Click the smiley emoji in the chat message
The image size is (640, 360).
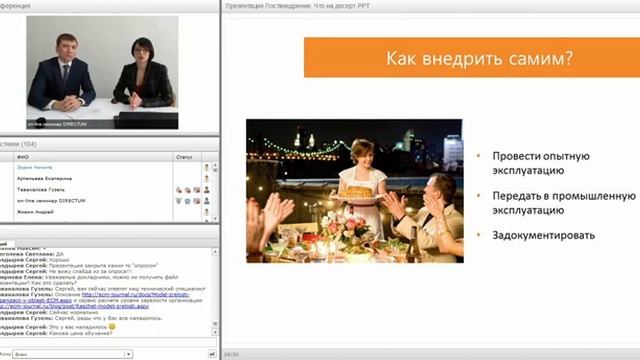point(112,327)
